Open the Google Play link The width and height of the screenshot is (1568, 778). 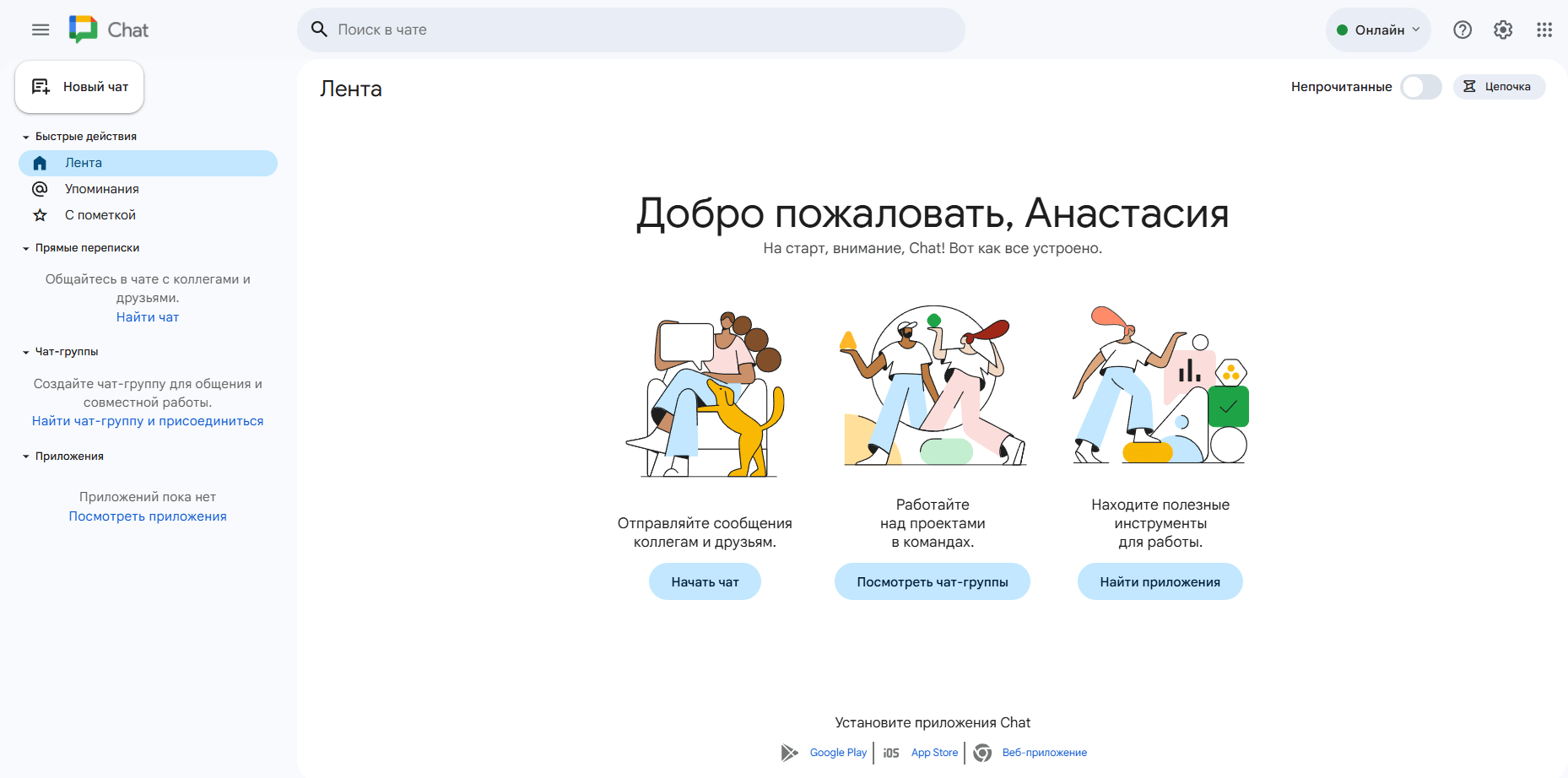(838, 753)
